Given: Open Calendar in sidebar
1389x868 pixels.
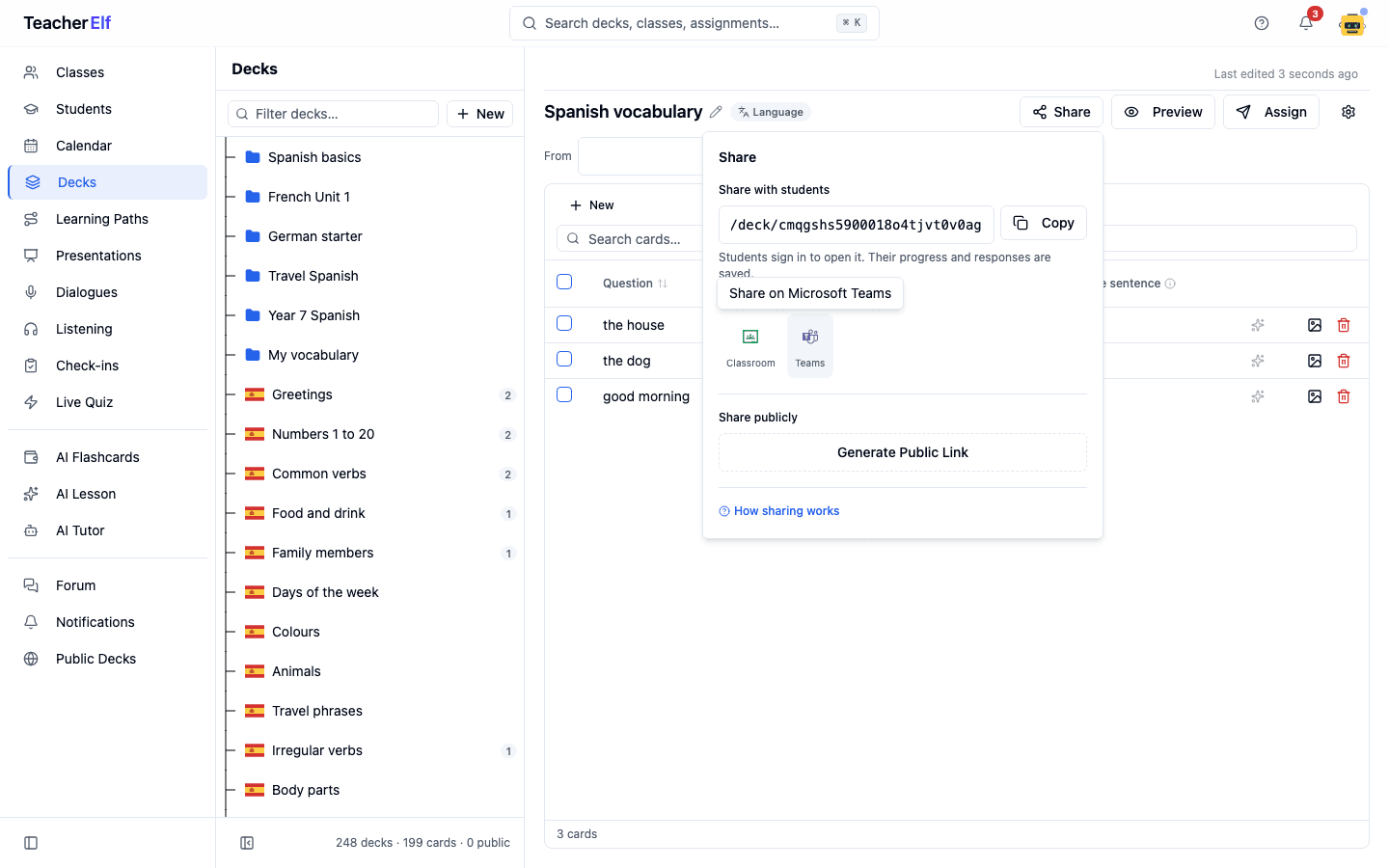Looking at the screenshot, I should click(107, 146).
